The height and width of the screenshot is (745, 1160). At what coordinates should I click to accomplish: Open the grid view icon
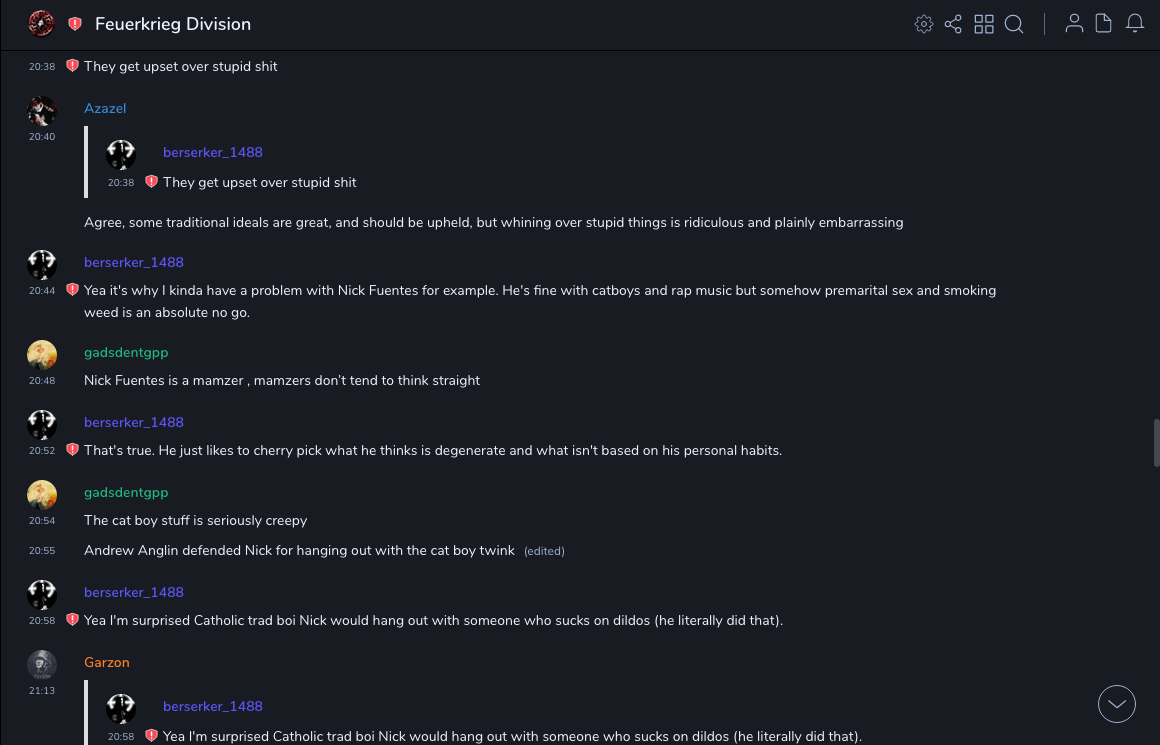984,24
